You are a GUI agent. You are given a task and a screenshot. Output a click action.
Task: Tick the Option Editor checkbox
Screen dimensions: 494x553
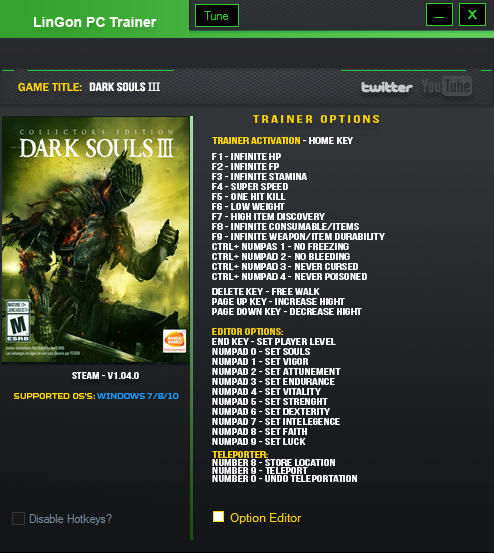click(218, 517)
